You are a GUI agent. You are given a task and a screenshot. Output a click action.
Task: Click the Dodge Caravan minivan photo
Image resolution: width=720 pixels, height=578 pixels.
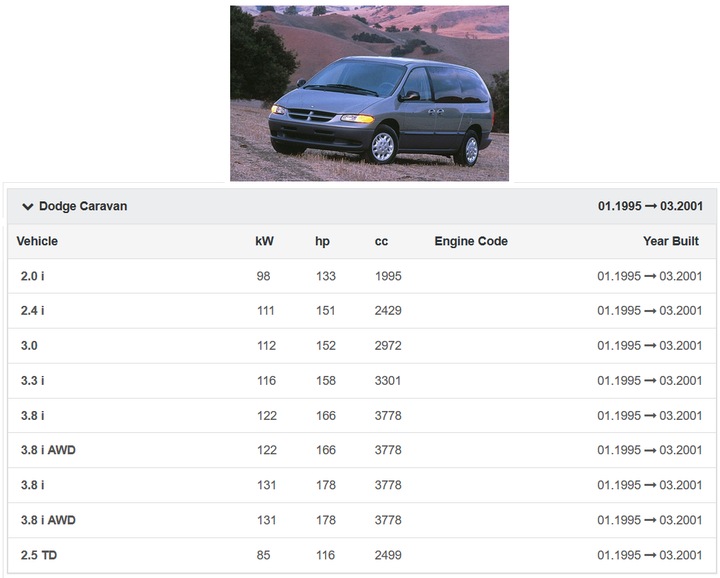[x=369, y=93]
